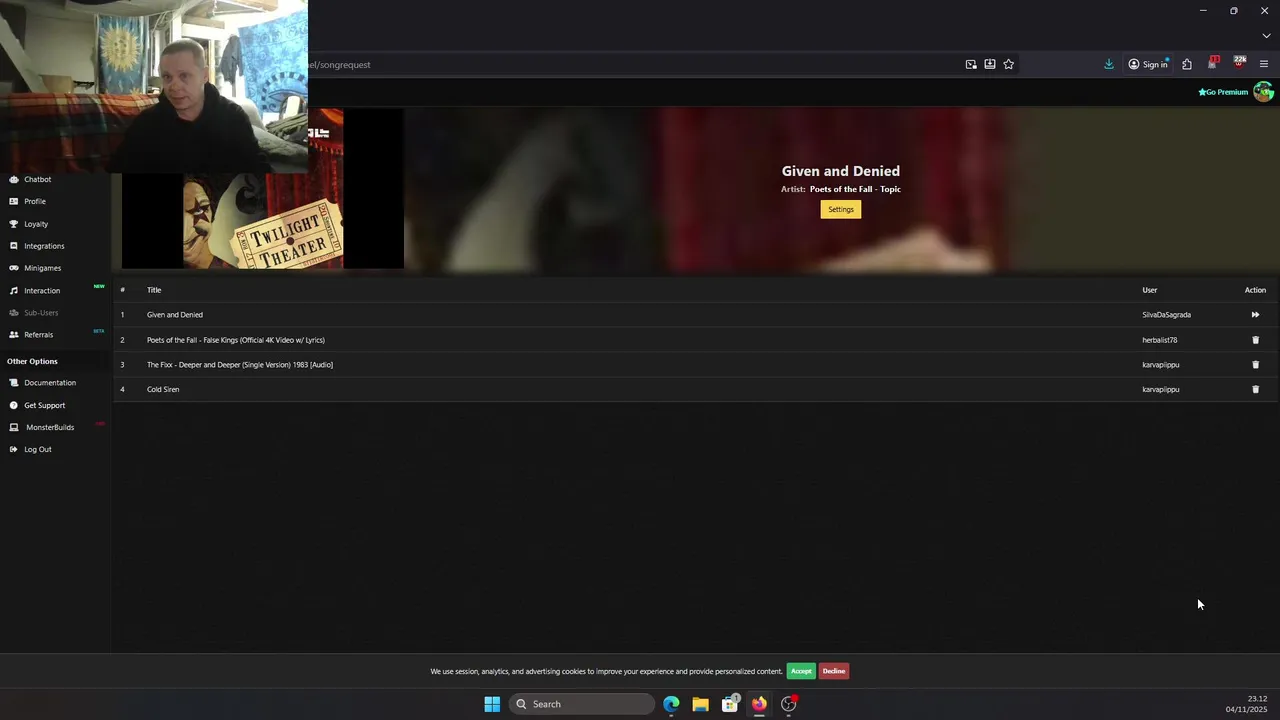Select the Cold Siren title

(x=163, y=390)
